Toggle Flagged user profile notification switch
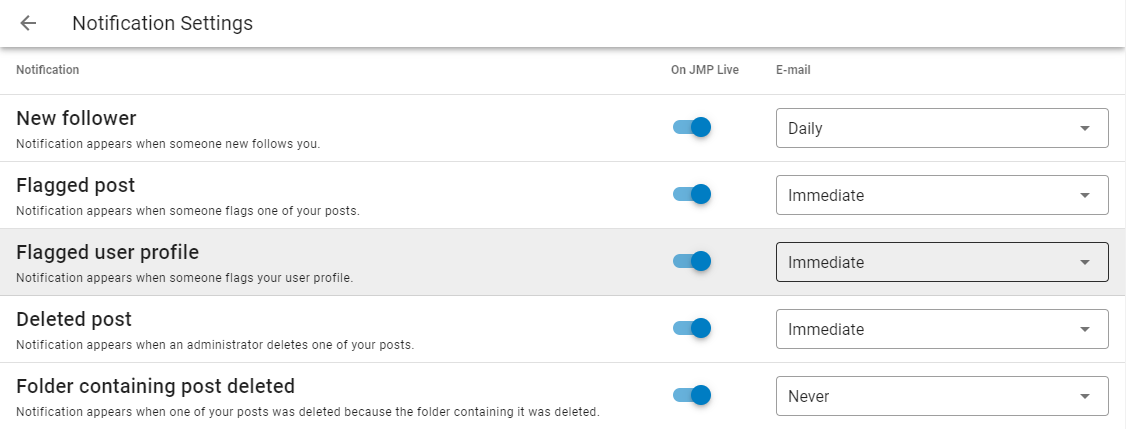 (x=692, y=261)
